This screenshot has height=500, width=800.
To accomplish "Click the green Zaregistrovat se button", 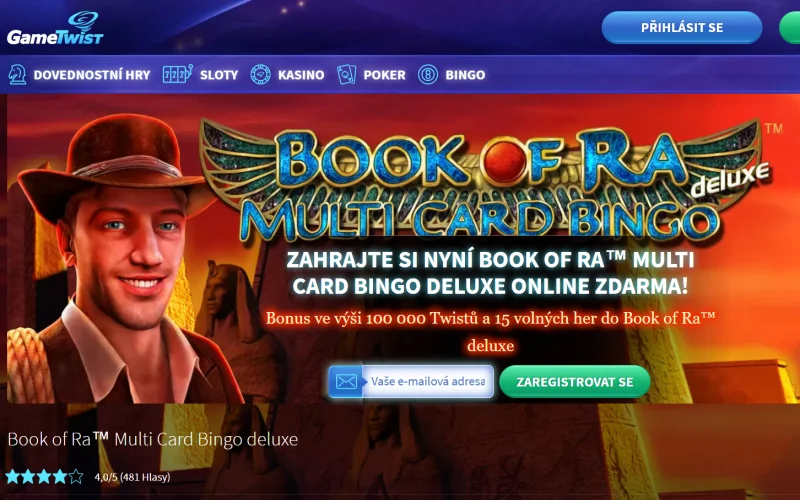I will click(x=574, y=382).
